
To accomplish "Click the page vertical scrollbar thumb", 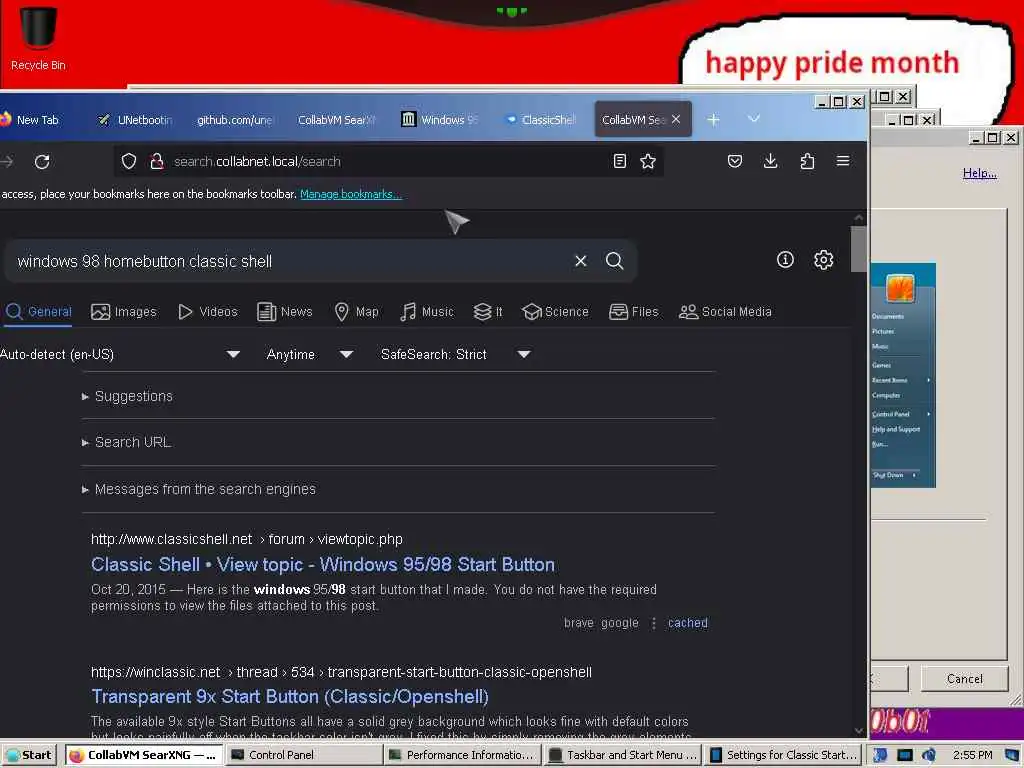I will pyautogui.click(x=858, y=248).
